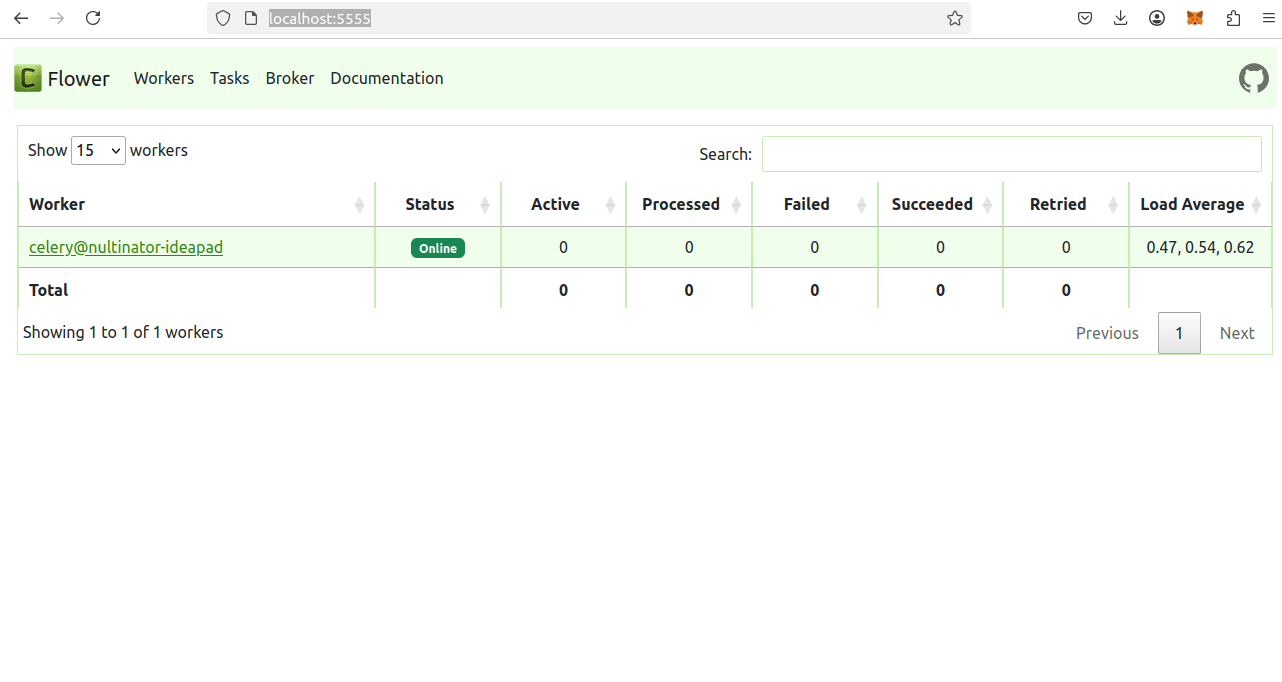Open the Workers nav item

coord(164,78)
